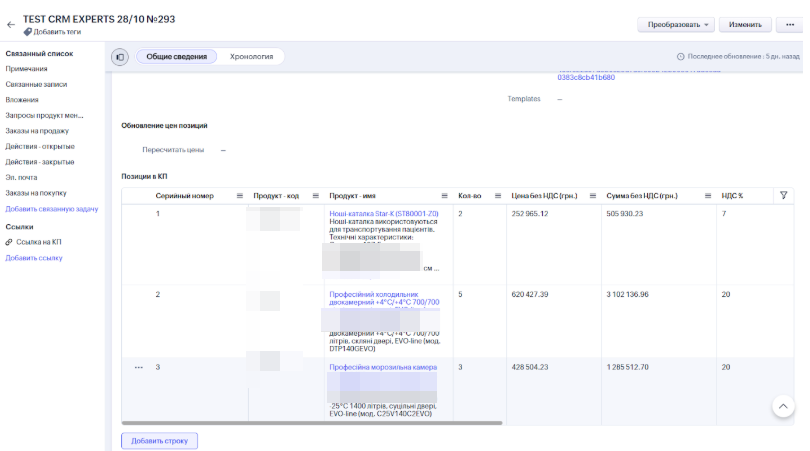Click the НДС value 7 in row 1
Screen dimensions: 810x451
[724, 213]
